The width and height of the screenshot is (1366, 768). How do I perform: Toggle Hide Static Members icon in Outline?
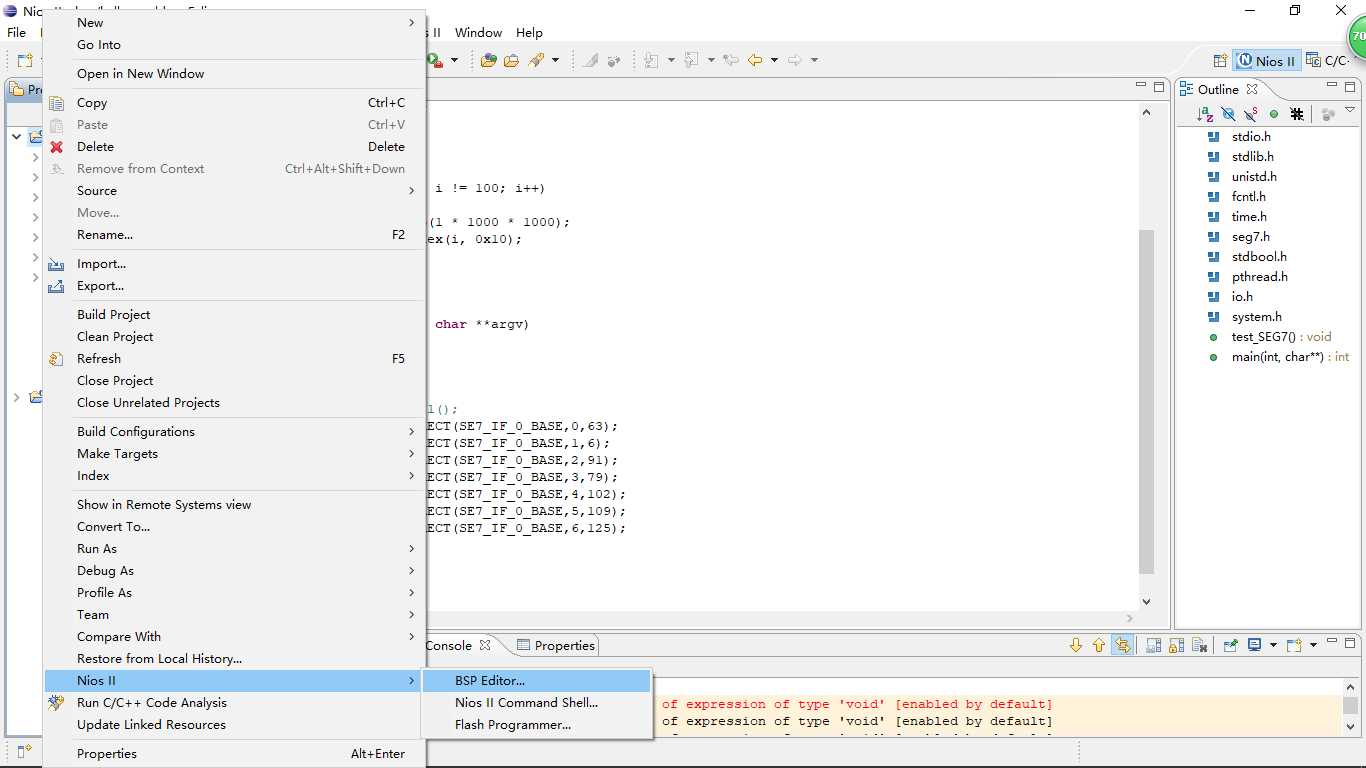(1251, 114)
